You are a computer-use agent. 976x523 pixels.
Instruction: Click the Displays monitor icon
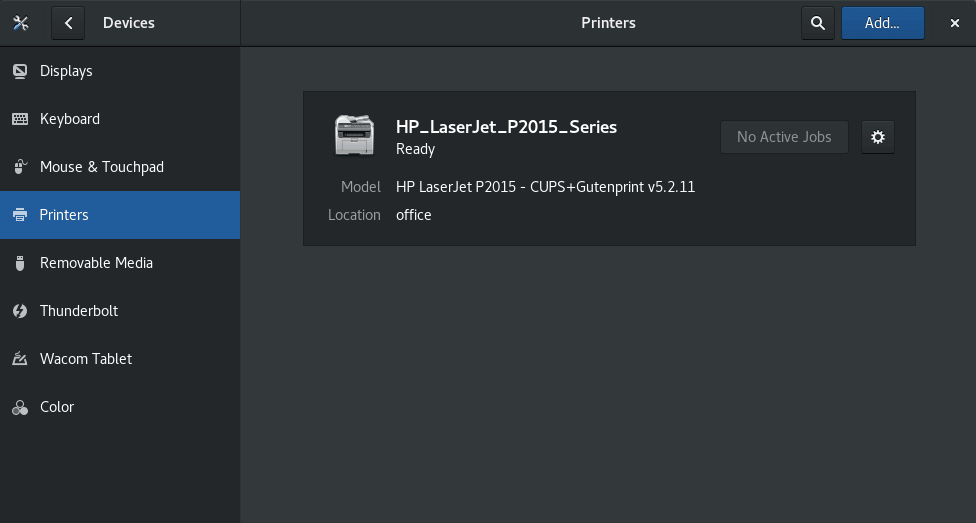pos(20,71)
